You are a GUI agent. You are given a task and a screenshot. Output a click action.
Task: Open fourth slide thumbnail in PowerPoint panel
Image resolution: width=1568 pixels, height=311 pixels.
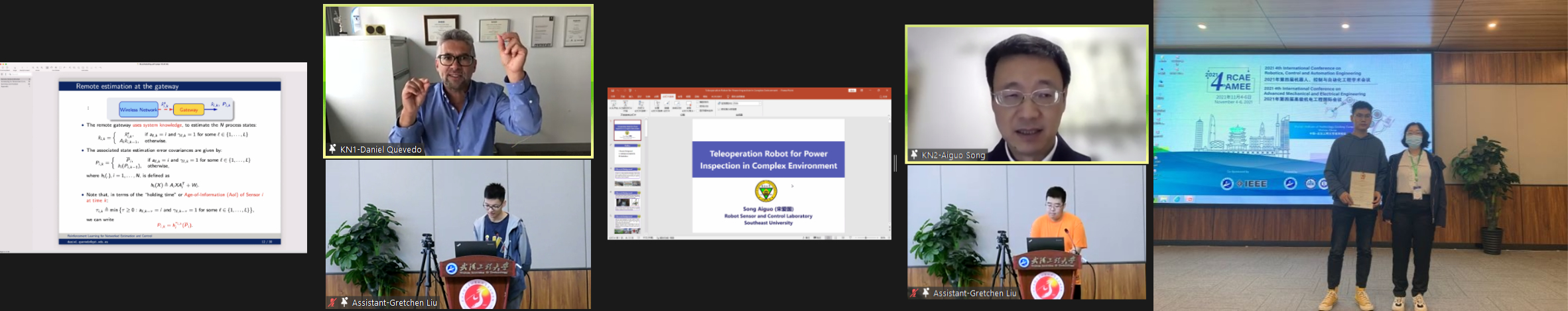[627, 201]
